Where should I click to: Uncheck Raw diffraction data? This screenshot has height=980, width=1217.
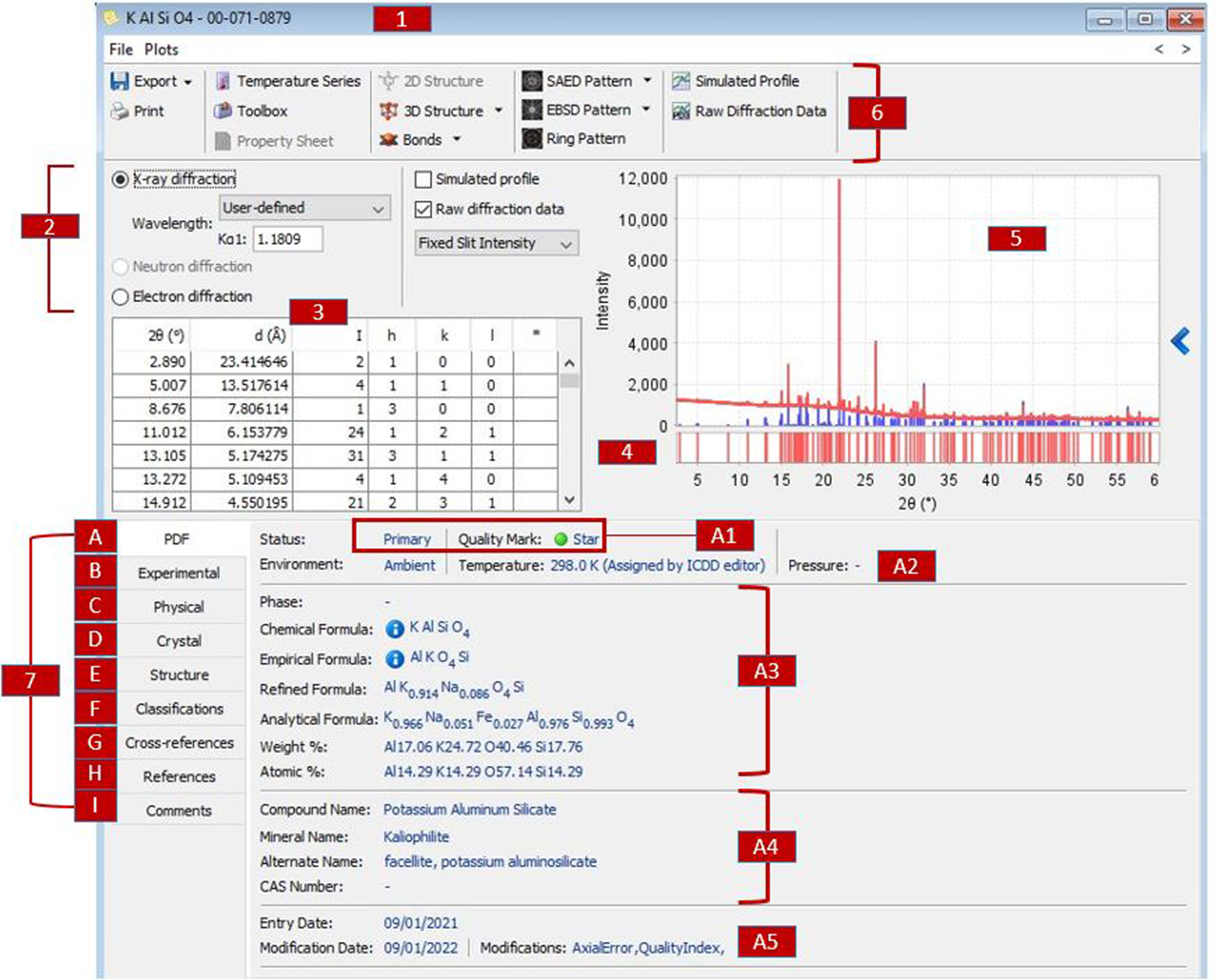[x=423, y=209]
